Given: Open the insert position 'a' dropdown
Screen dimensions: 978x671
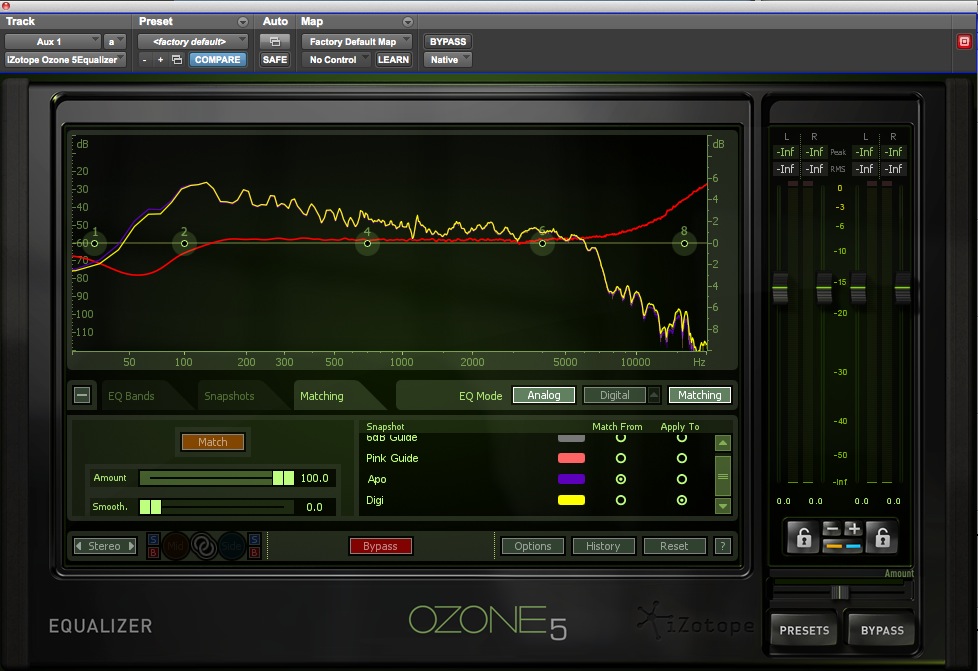Looking at the screenshot, I should pos(114,42).
